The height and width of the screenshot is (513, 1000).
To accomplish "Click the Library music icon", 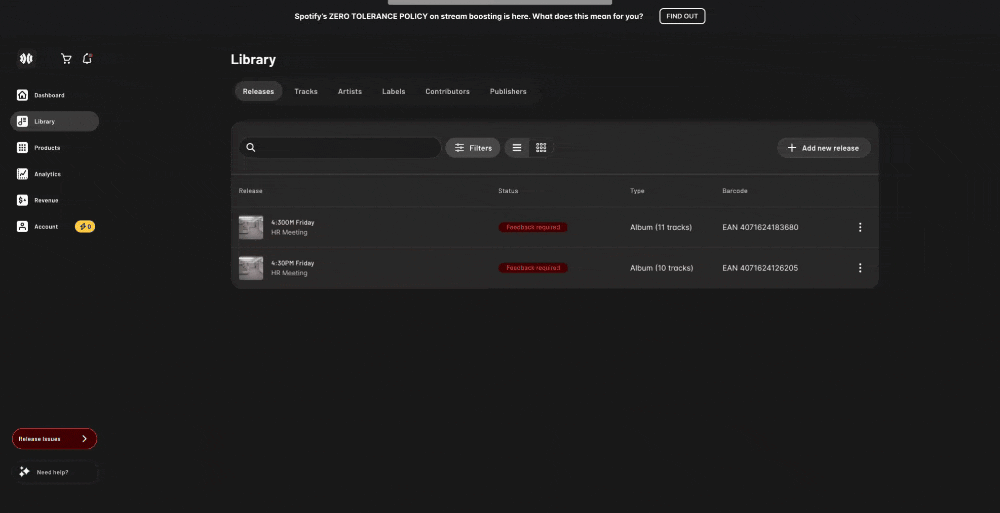I will tap(22, 121).
